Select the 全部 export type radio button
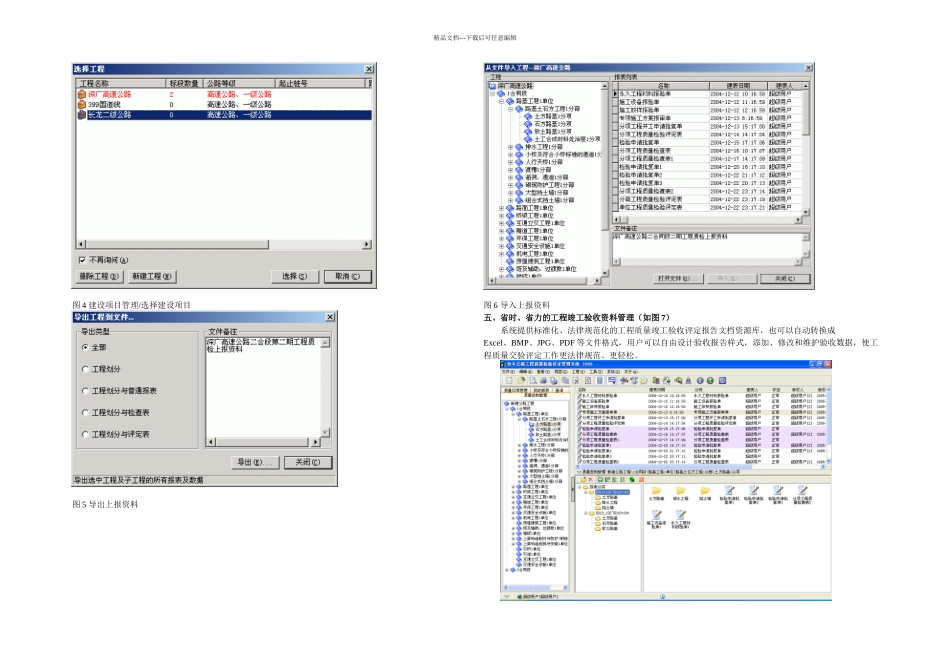 point(84,347)
